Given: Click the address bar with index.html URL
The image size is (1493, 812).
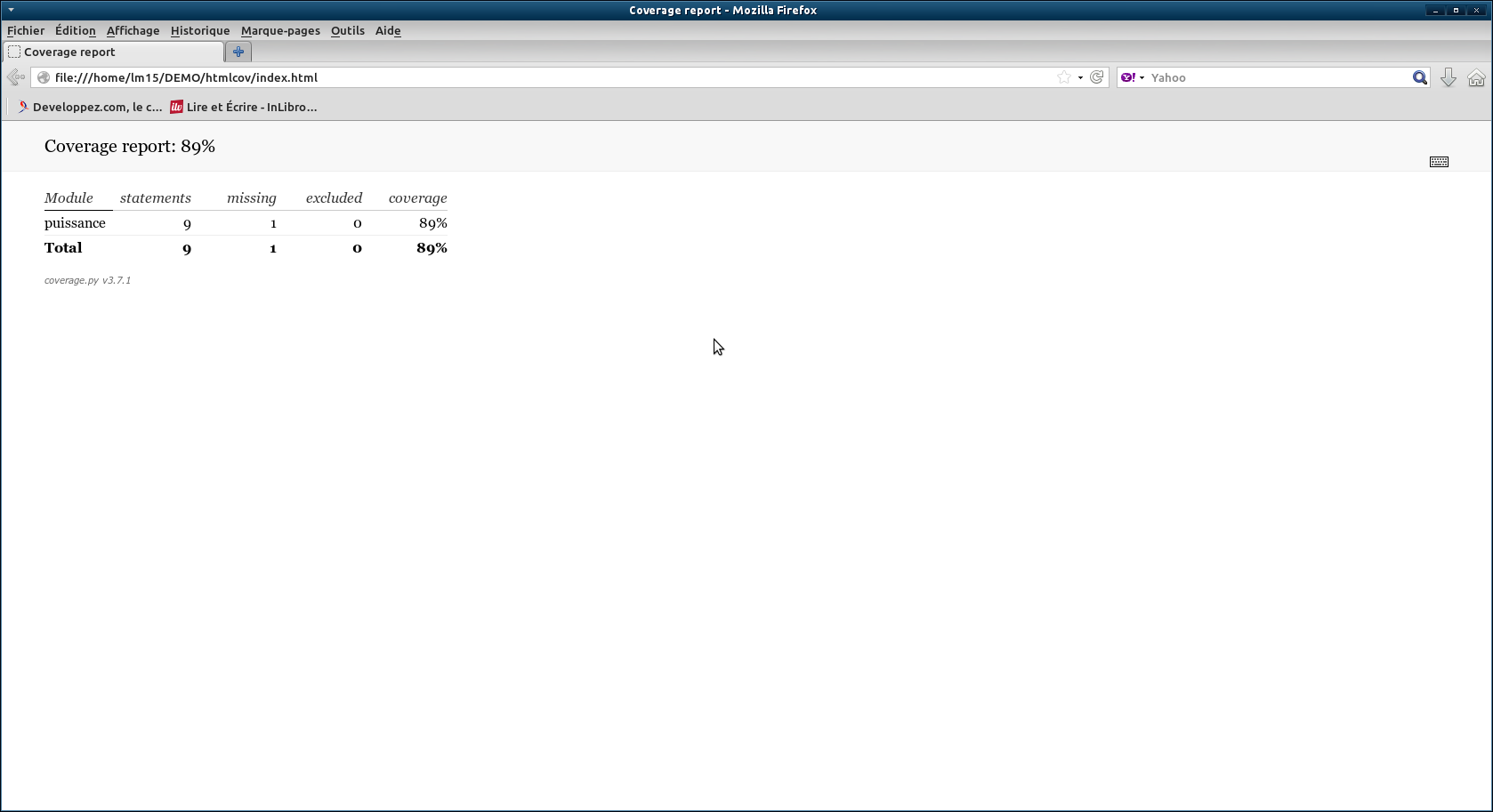Looking at the screenshot, I should coord(534,77).
